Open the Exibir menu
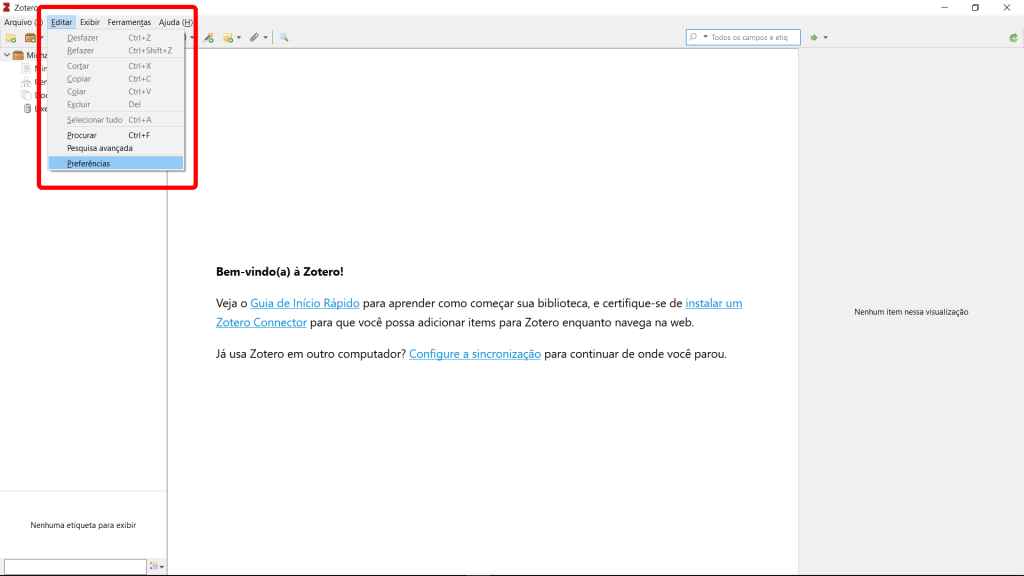The image size is (1024, 576). (x=90, y=22)
